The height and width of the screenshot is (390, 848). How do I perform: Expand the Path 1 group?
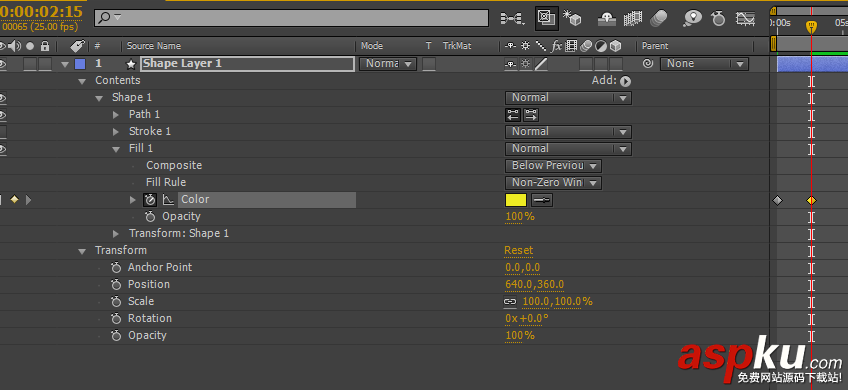(116, 115)
